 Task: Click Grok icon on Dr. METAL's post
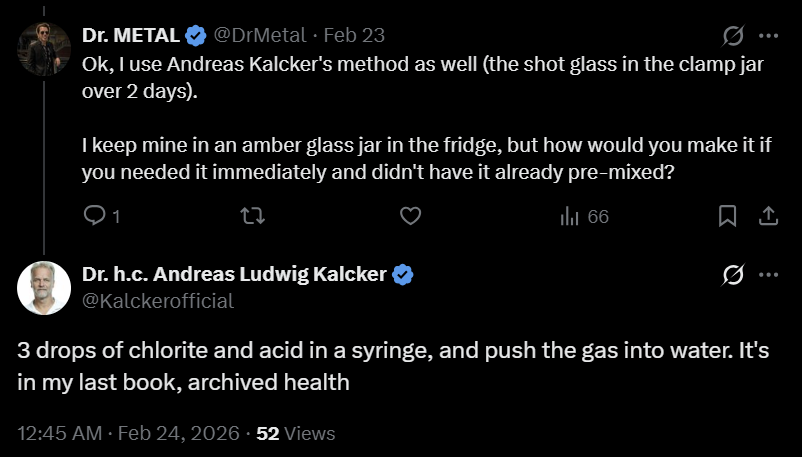coord(733,36)
